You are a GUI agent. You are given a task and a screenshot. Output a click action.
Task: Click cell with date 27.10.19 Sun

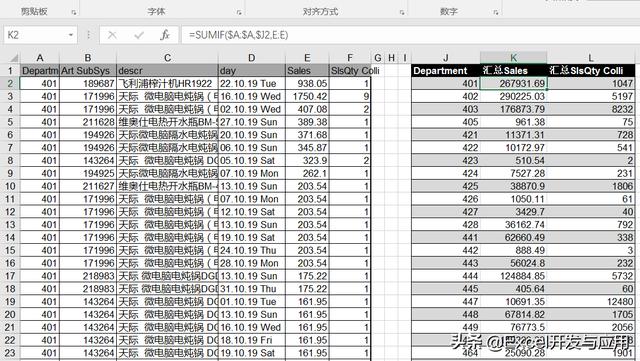tap(251, 122)
